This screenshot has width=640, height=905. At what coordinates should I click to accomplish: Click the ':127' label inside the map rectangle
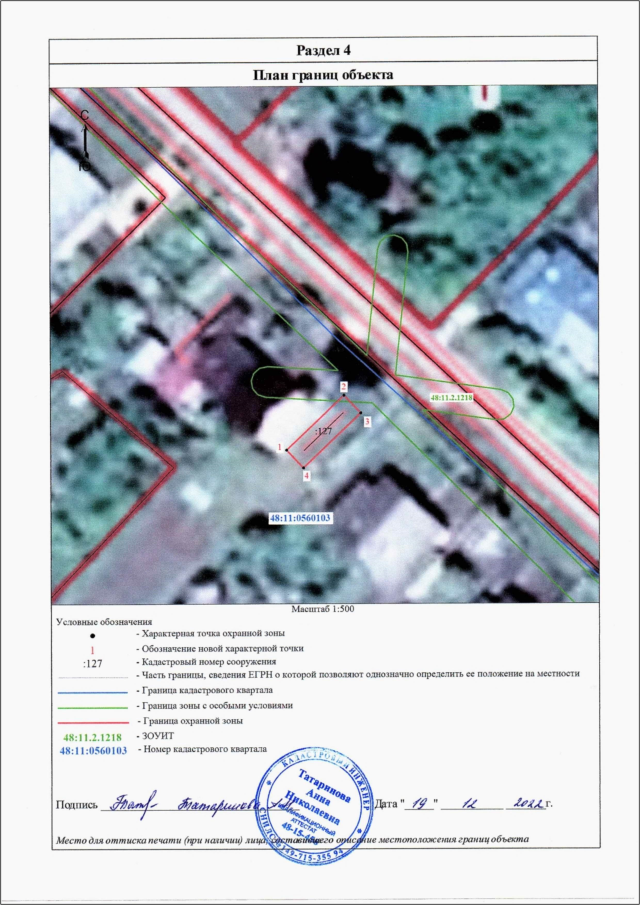(323, 430)
